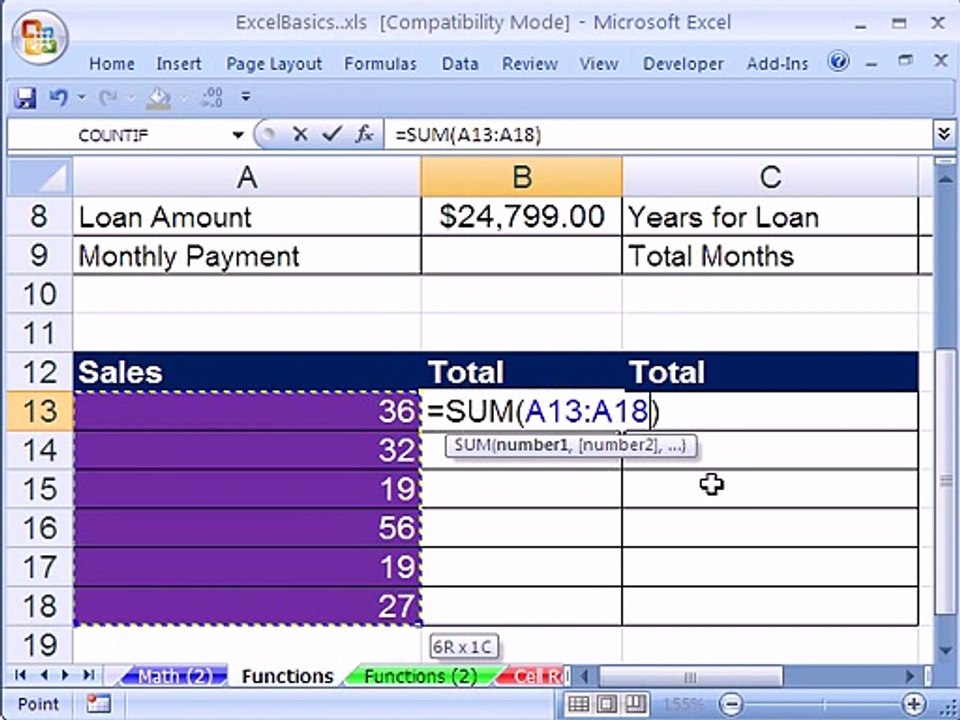The height and width of the screenshot is (720, 960).
Task: Click the Loan Amount cell
Action: pos(247,217)
